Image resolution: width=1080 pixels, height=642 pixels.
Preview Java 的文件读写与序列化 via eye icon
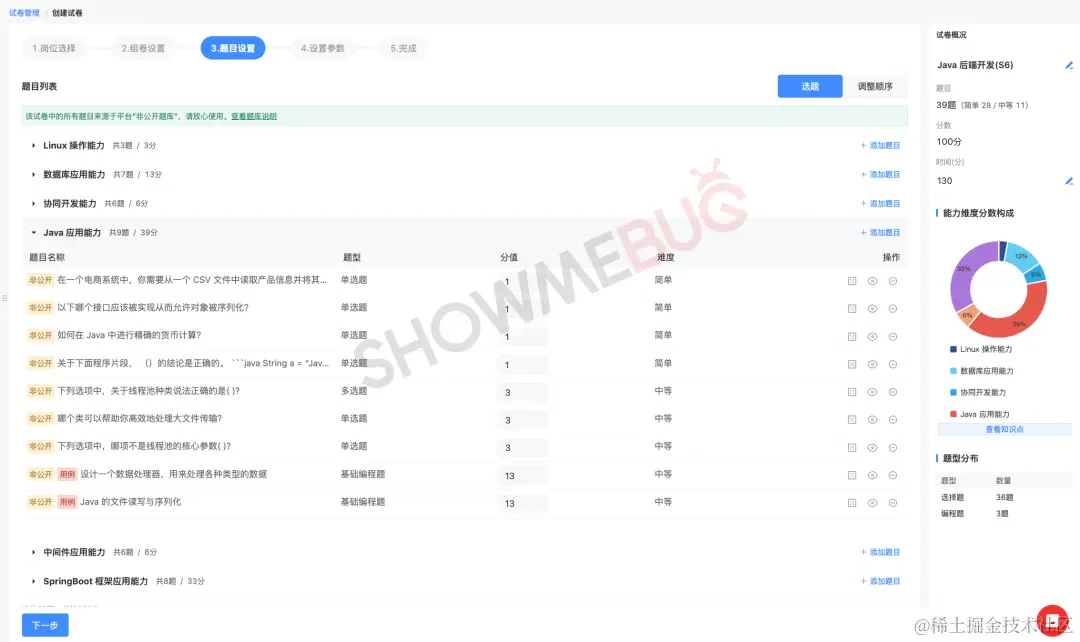click(872, 503)
